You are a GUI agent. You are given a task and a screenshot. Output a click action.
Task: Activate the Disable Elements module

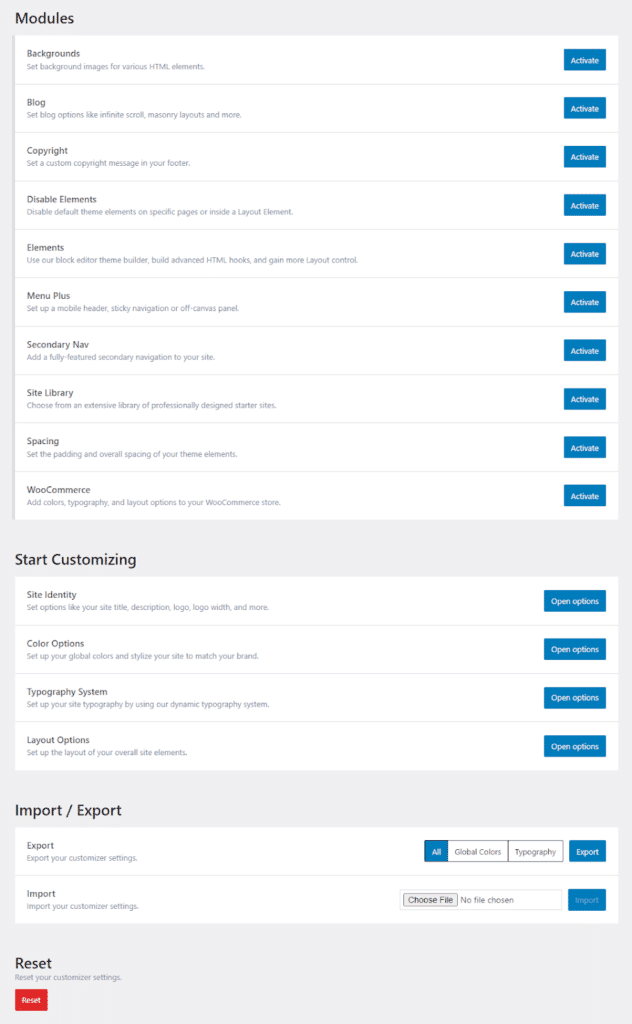584,205
